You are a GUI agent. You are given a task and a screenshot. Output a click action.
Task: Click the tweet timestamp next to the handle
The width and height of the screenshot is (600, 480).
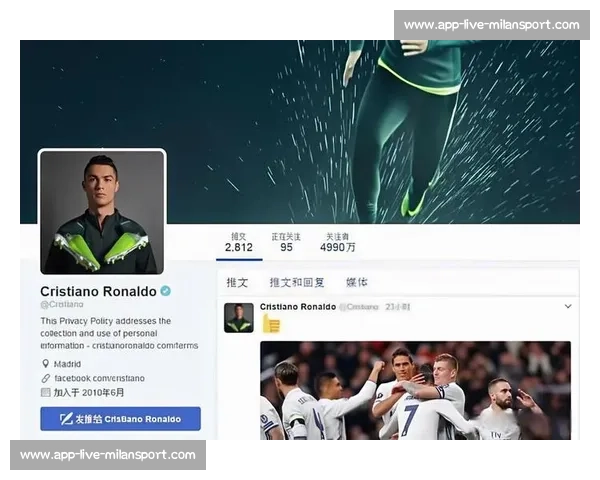398,307
